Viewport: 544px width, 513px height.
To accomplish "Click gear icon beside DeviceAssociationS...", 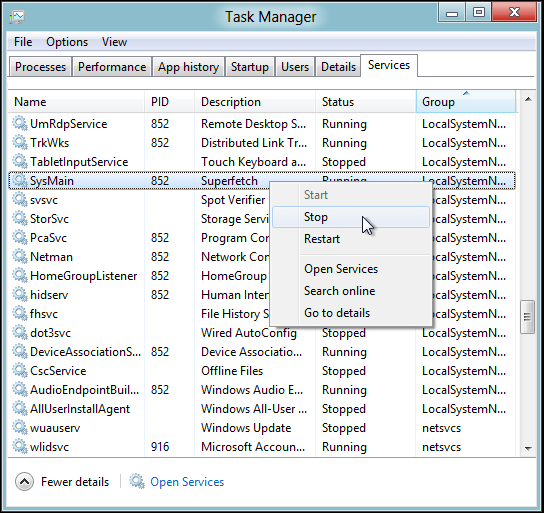I will coord(20,351).
